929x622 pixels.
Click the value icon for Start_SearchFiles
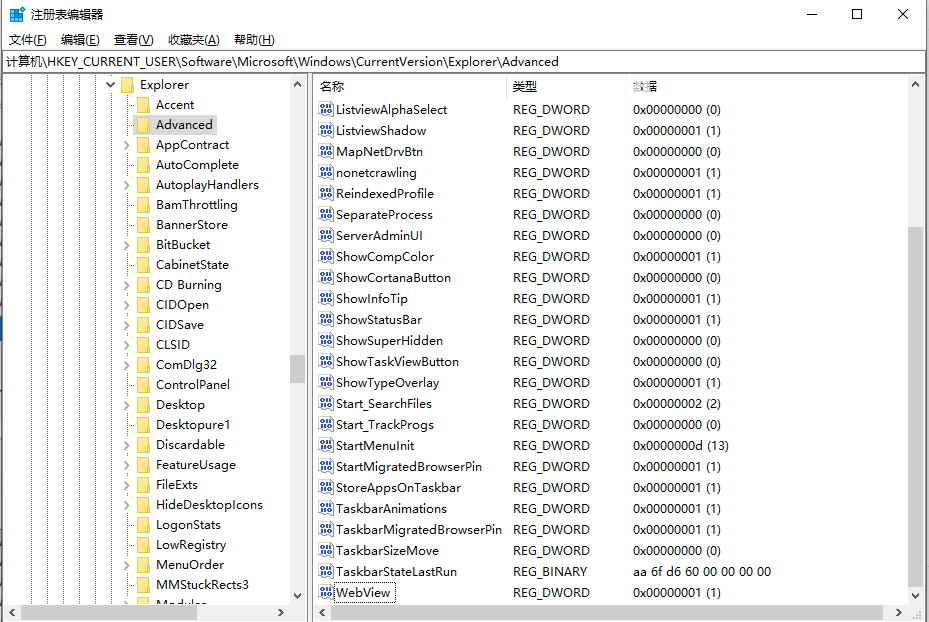tap(326, 403)
